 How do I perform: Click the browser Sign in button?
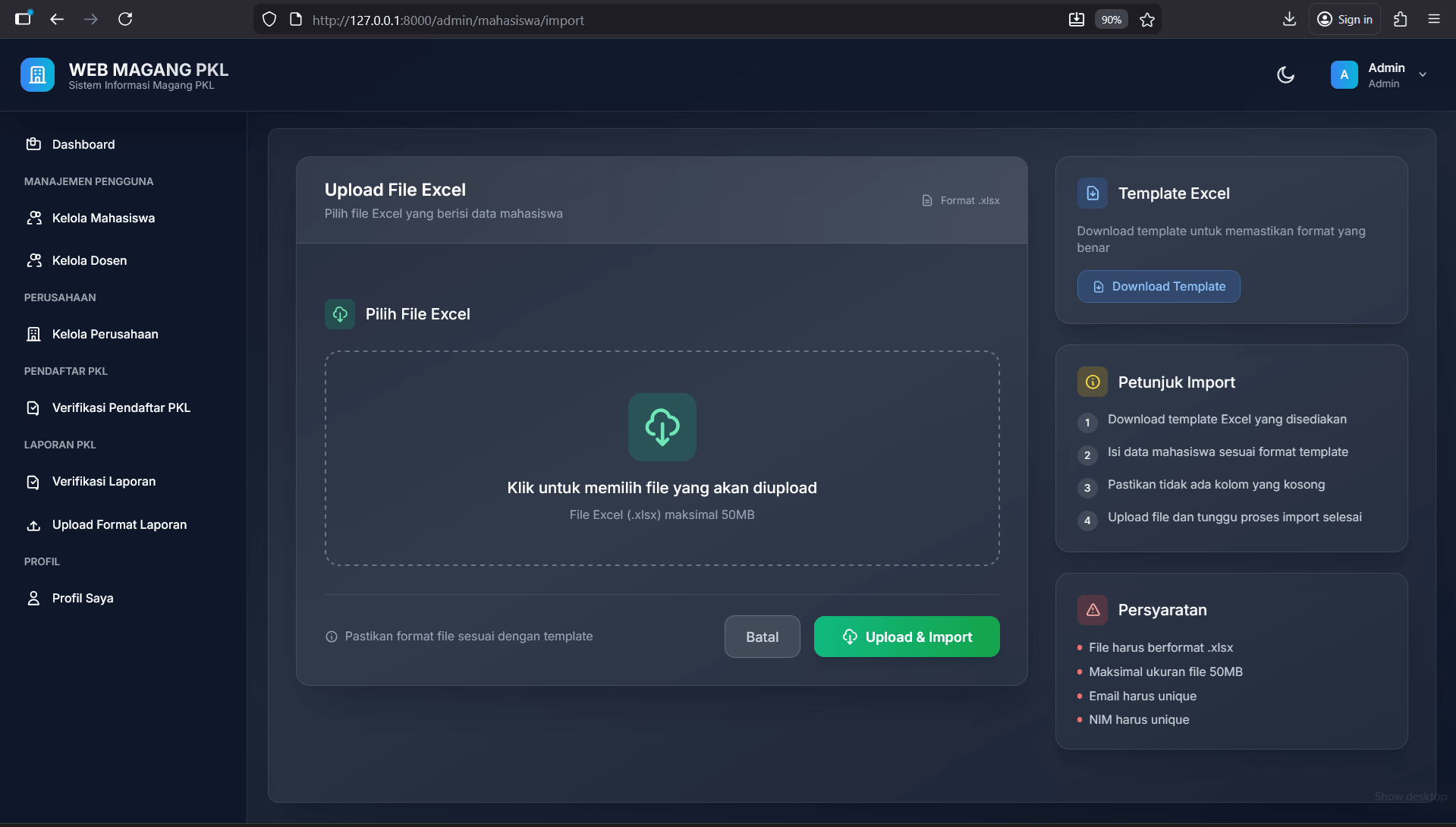point(1344,20)
